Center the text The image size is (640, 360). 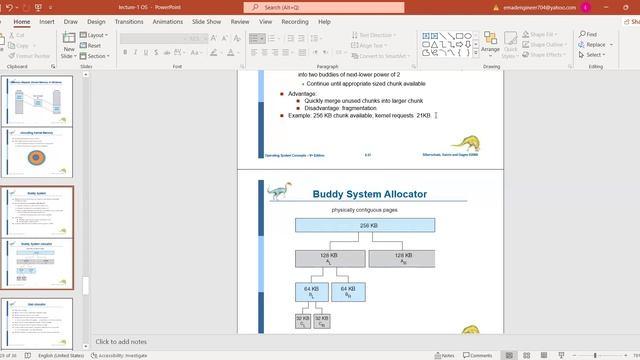pyautogui.click(x=264, y=52)
